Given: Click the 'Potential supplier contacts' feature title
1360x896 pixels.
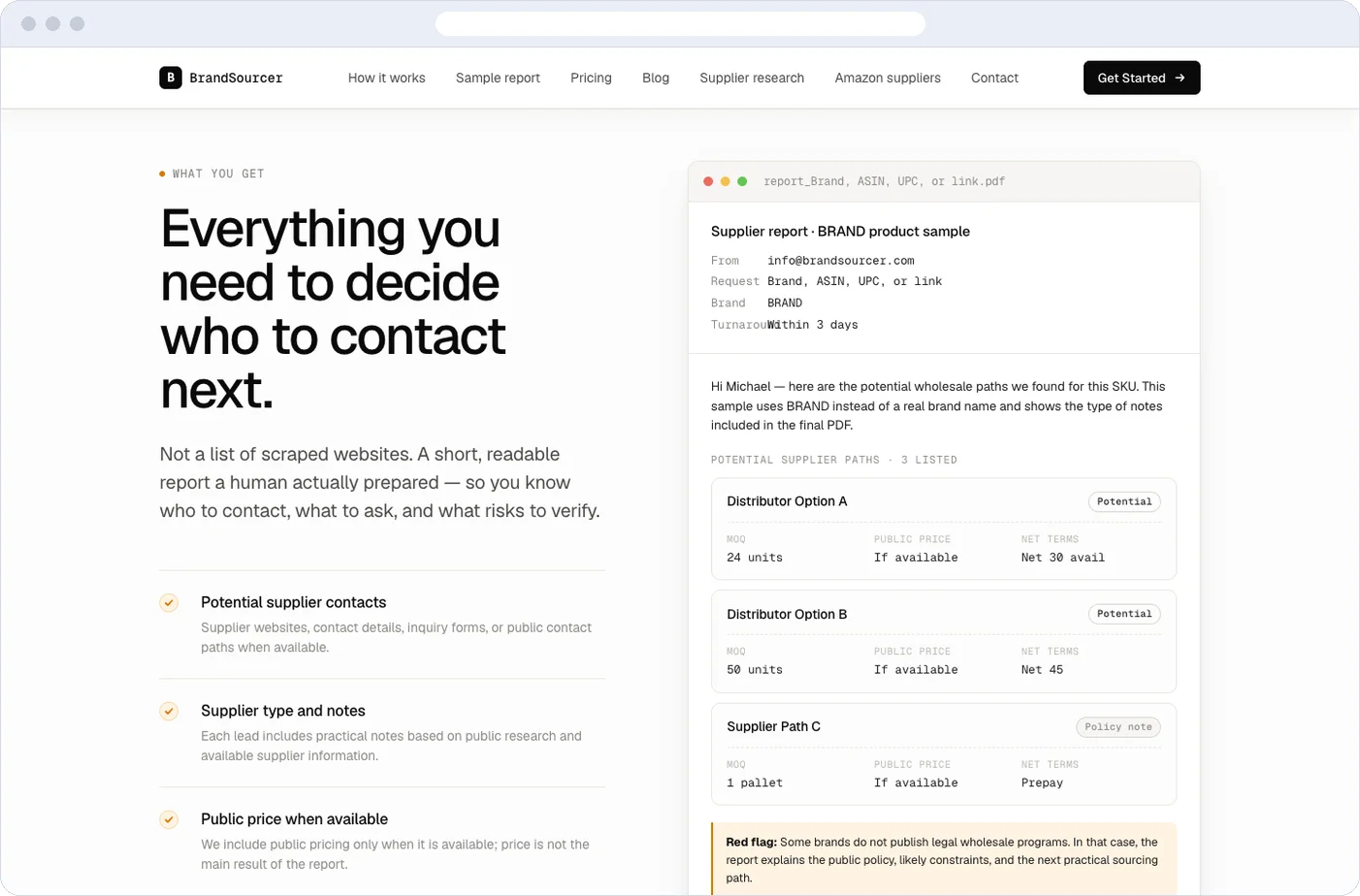Looking at the screenshot, I should coord(293,602).
